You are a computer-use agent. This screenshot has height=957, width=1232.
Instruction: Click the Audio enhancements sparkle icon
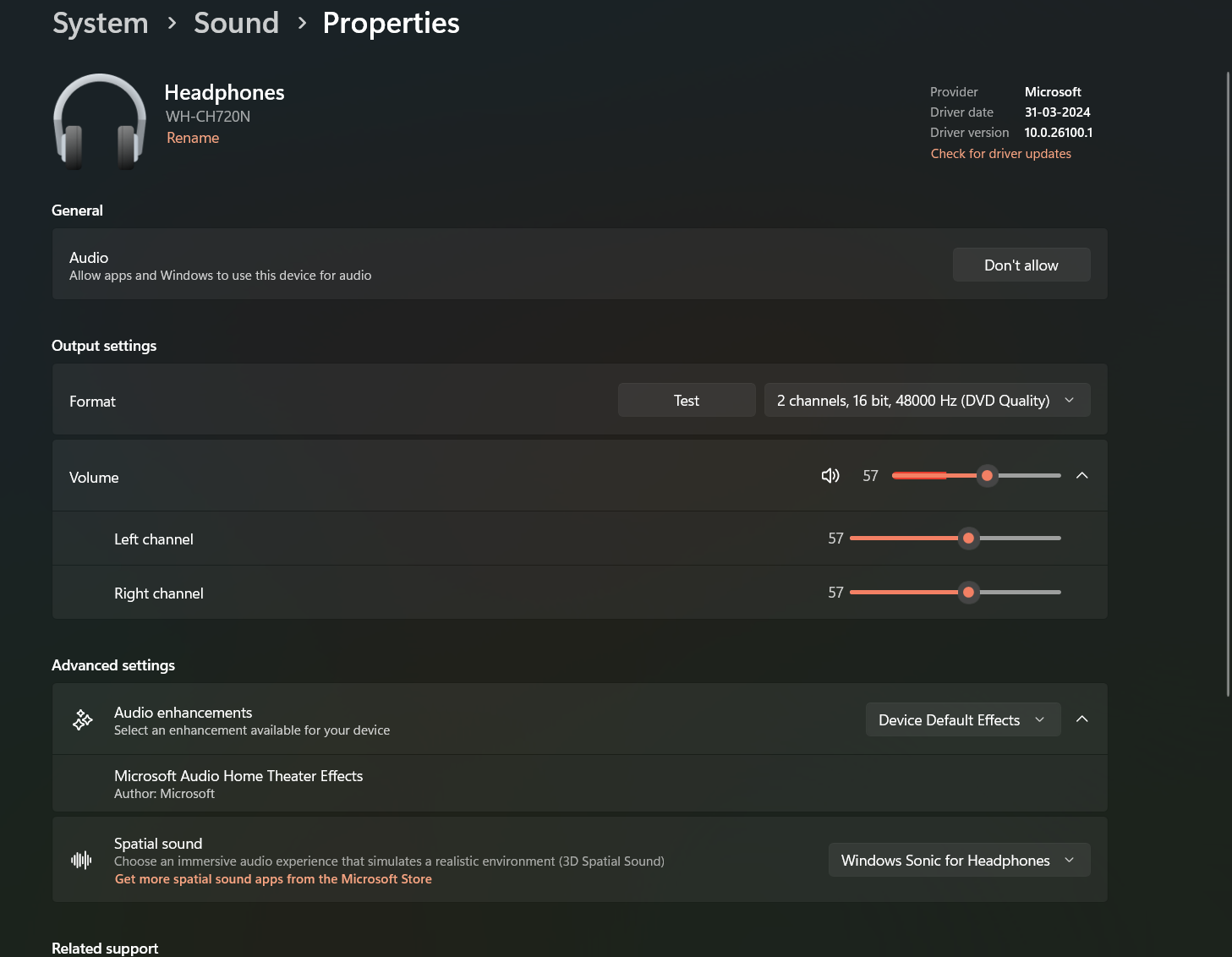(x=83, y=719)
